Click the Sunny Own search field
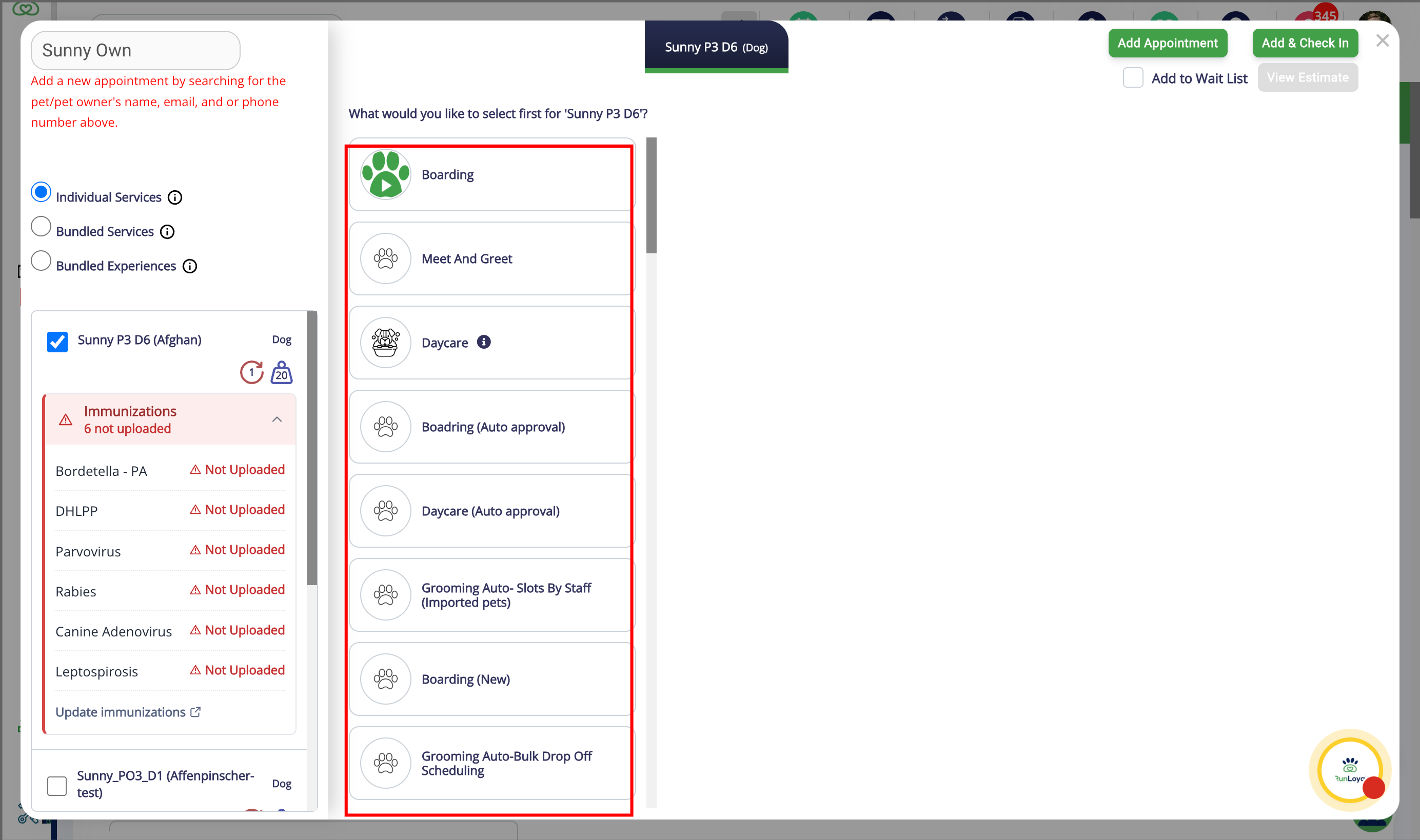 tap(136, 50)
